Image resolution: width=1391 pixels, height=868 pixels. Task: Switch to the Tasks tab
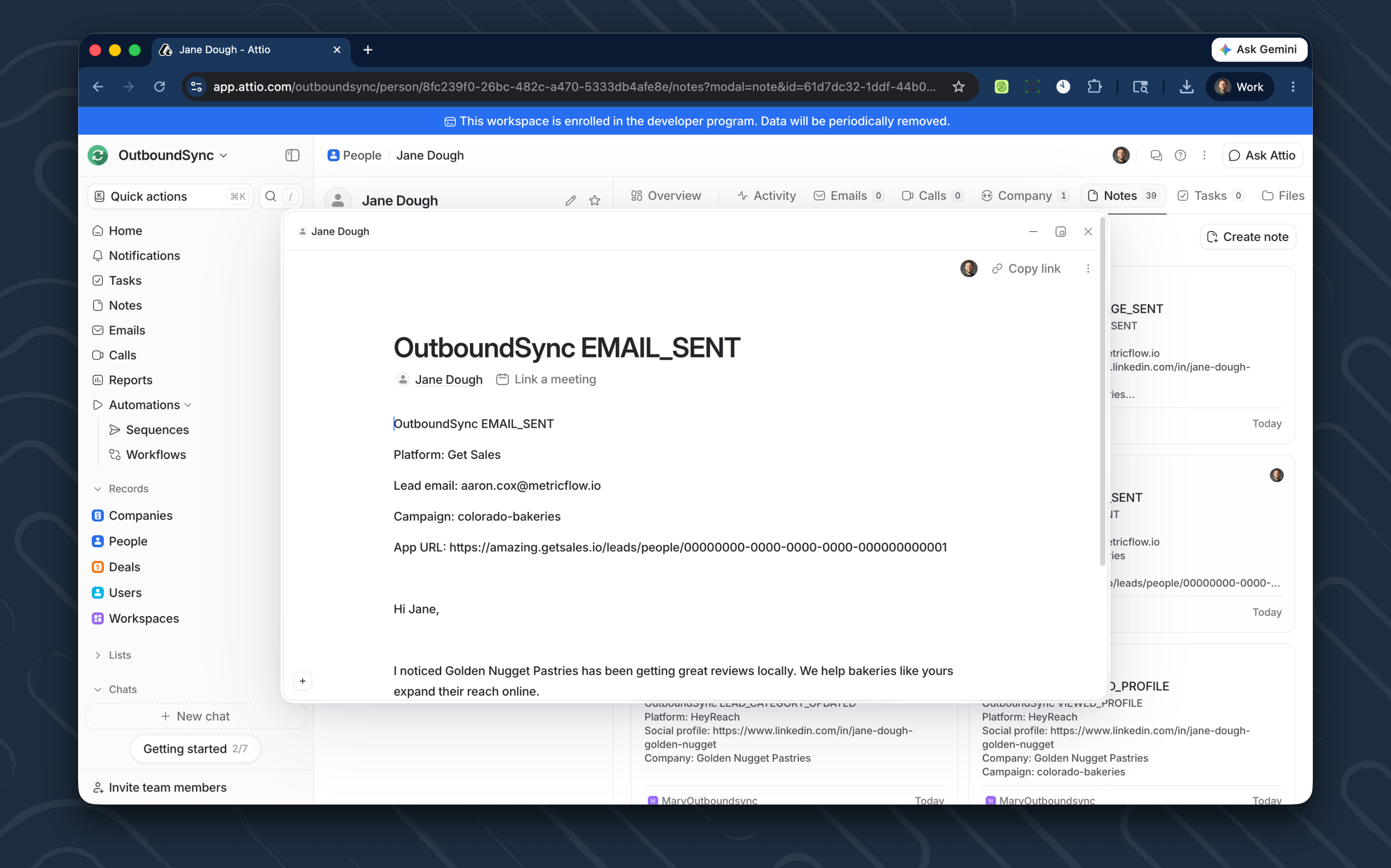click(x=1211, y=196)
